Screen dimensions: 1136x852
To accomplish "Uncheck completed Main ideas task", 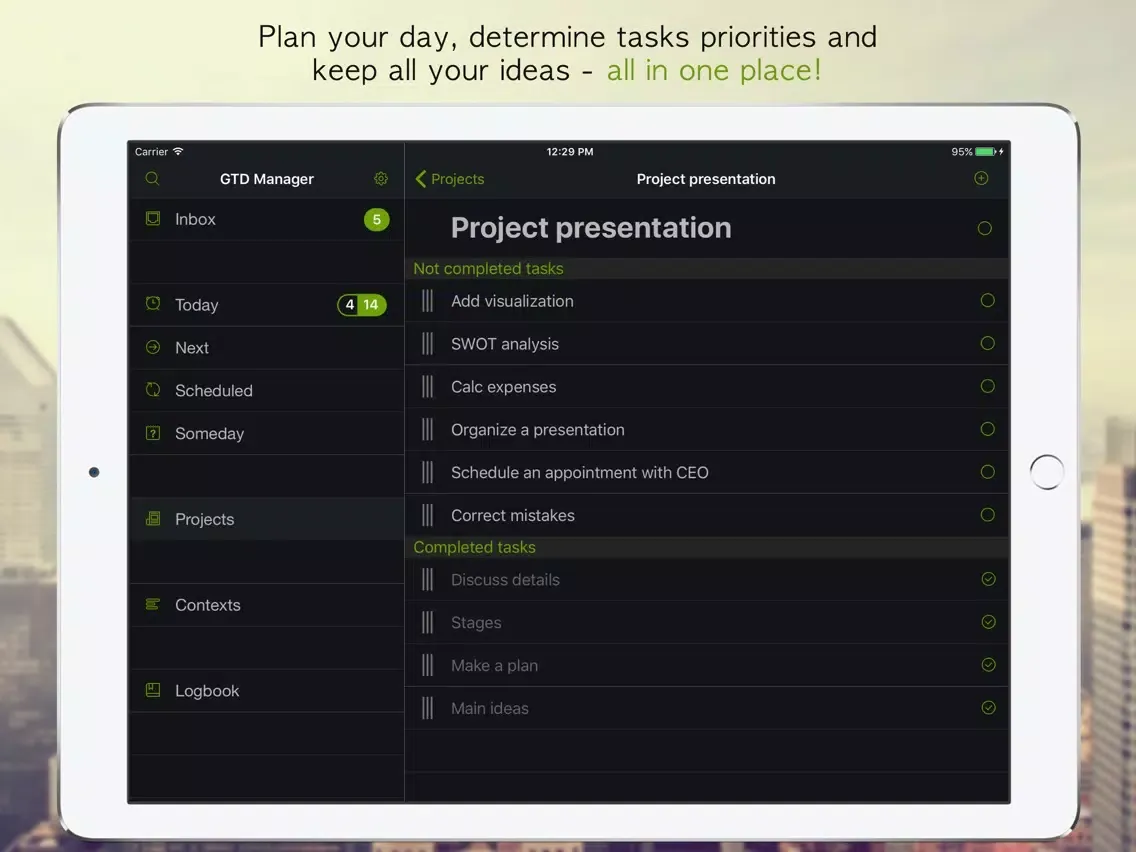I will [x=988, y=707].
